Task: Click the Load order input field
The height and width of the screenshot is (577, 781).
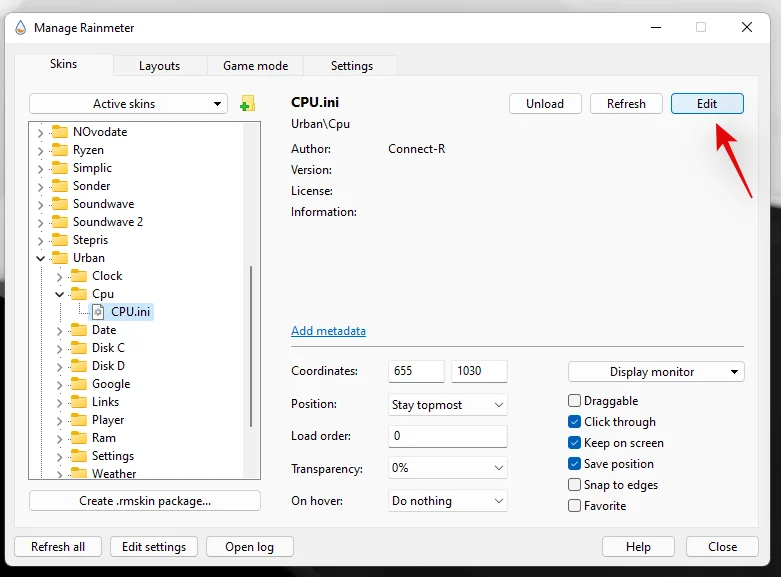Action: [x=447, y=436]
